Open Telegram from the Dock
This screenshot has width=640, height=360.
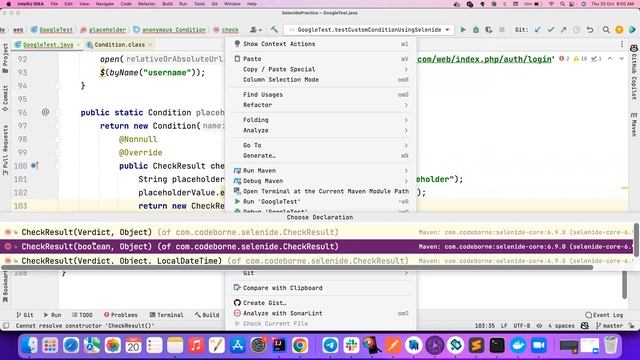click(330, 345)
